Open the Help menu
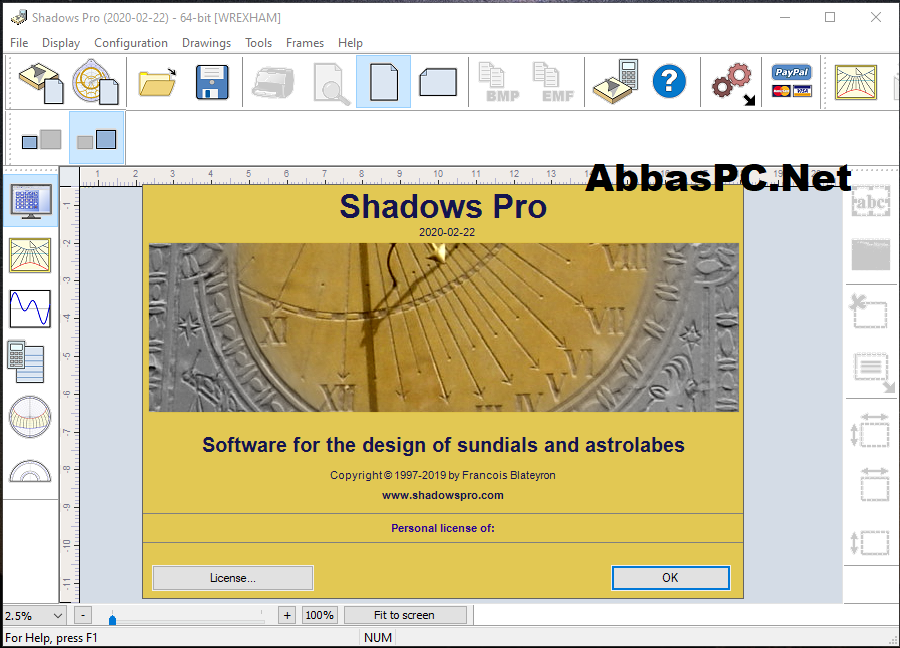 (350, 43)
